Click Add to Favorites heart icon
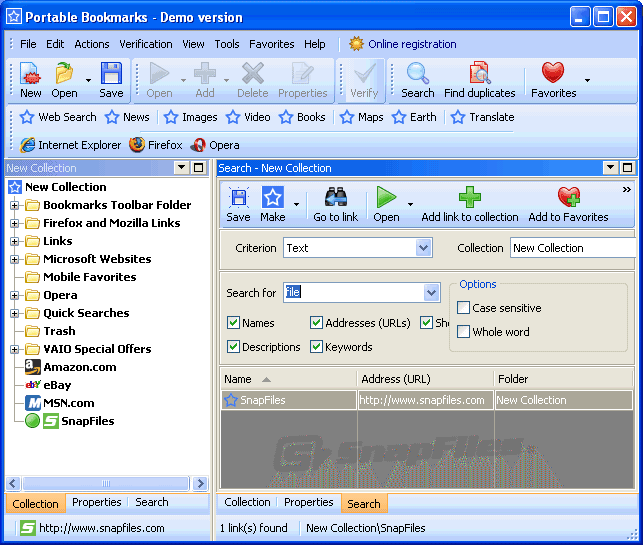The width and height of the screenshot is (643, 545). 568,197
